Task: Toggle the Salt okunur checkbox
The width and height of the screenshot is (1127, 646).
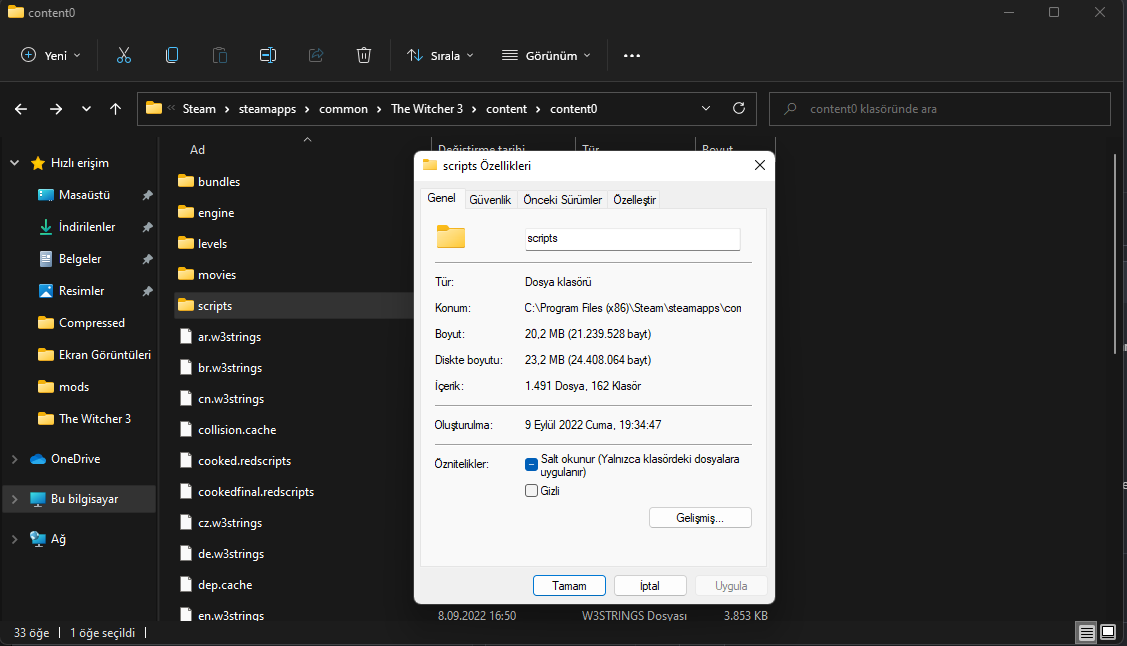Action: tap(531, 464)
